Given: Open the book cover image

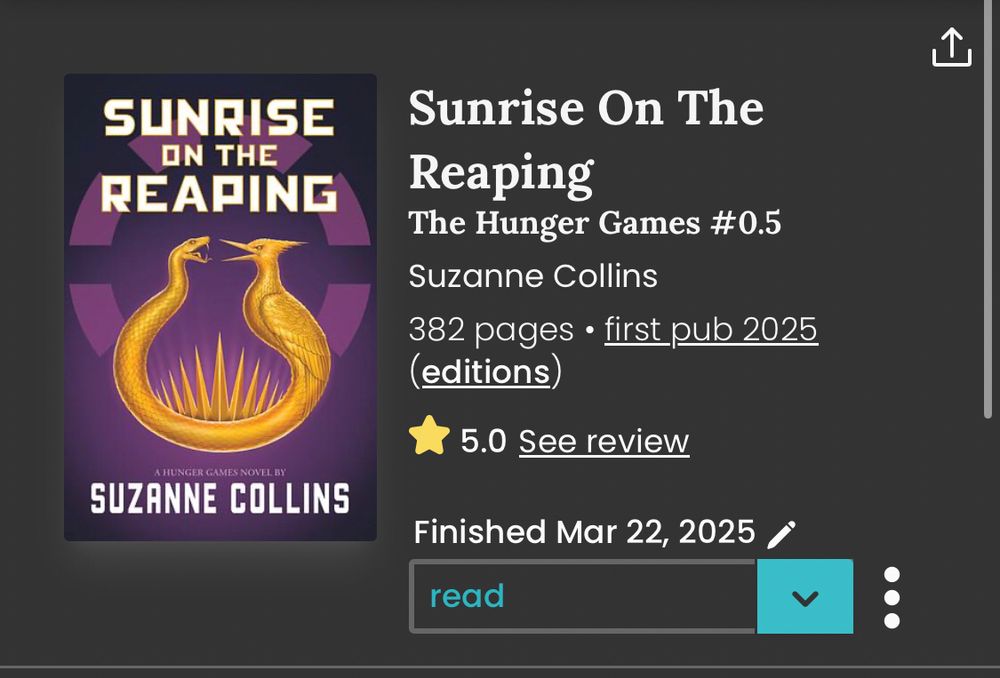Looking at the screenshot, I should pos(220,307).
